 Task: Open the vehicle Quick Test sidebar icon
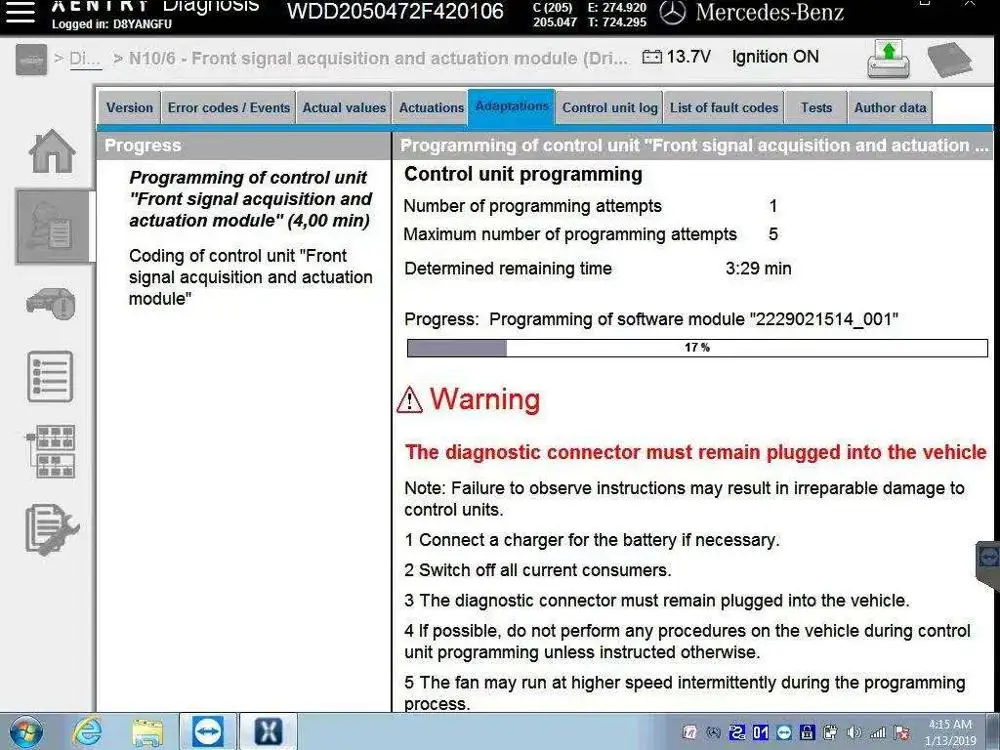tap(49, 301)
